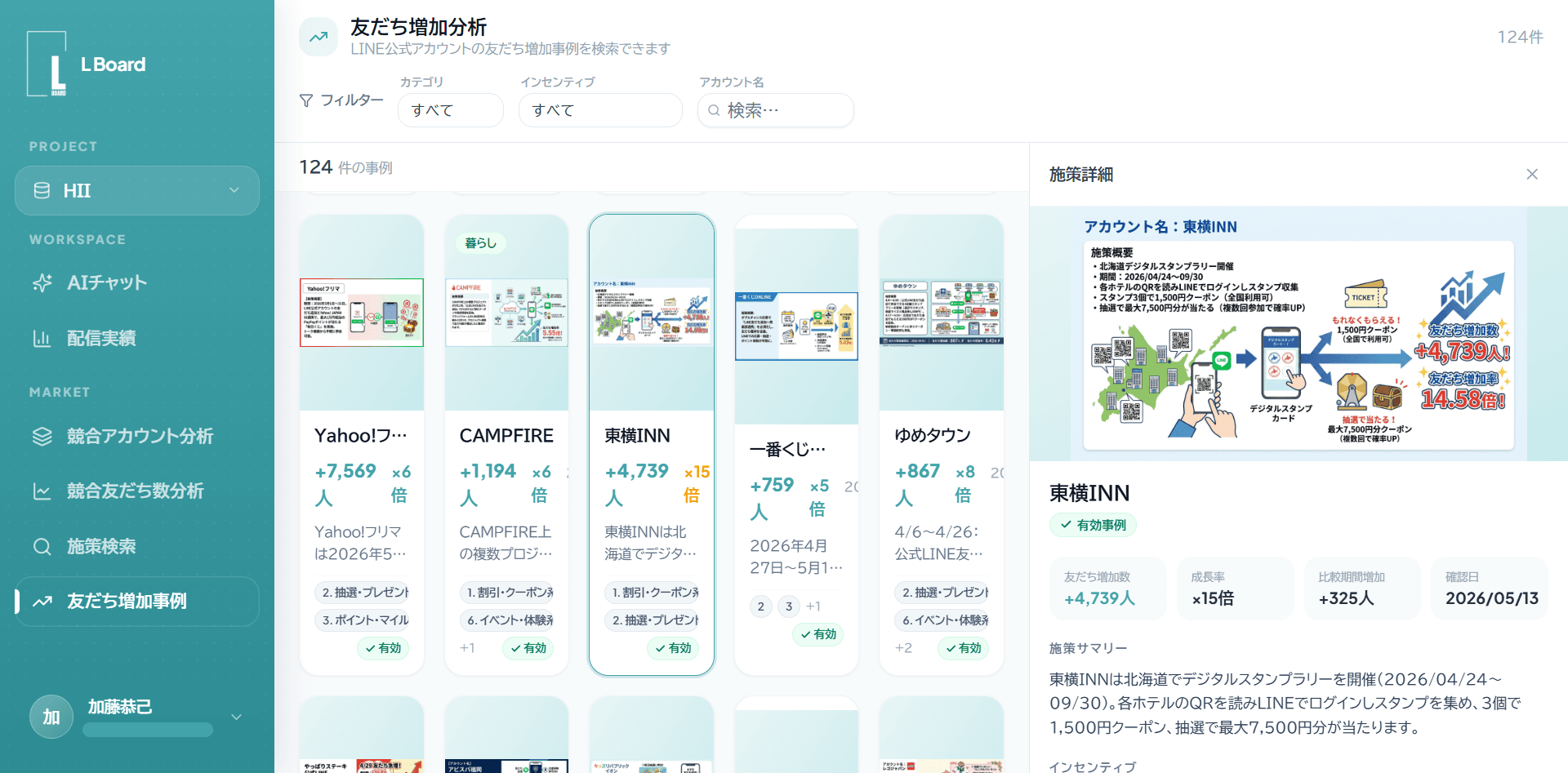1568x773 pixels.
Task: Click the 暮らし tag on CAMPFIRE card
Action: coord(481,243)
